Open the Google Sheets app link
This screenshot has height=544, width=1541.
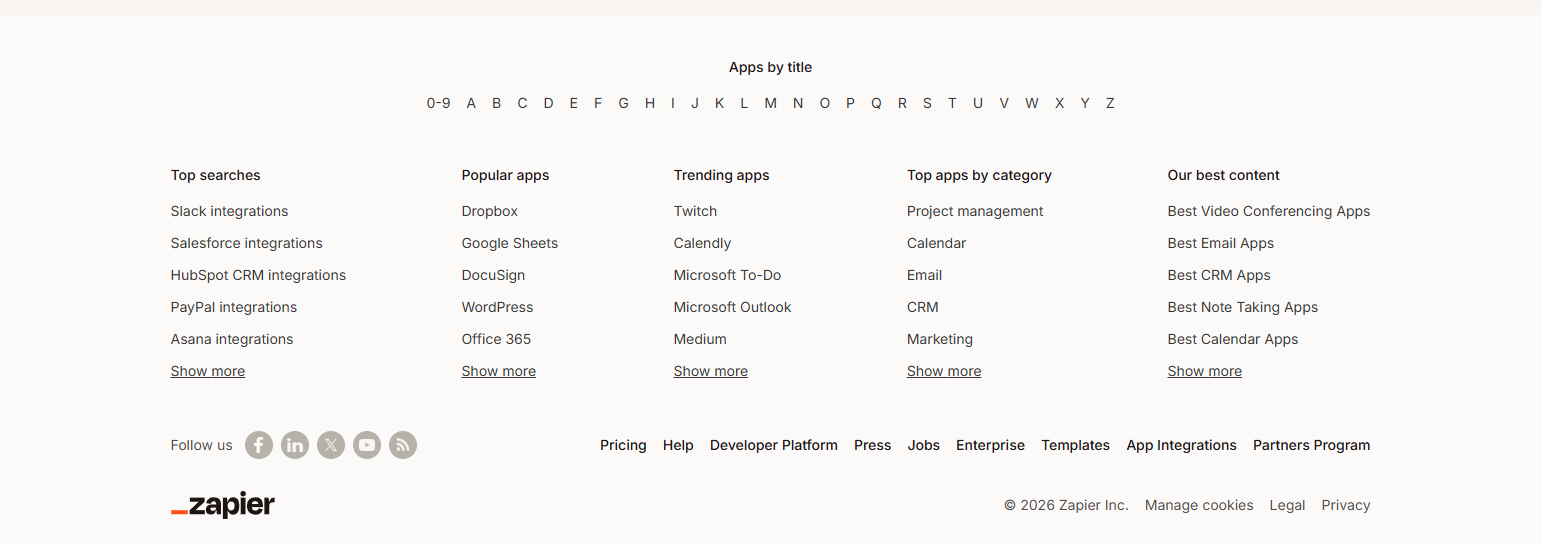point(510,243)
